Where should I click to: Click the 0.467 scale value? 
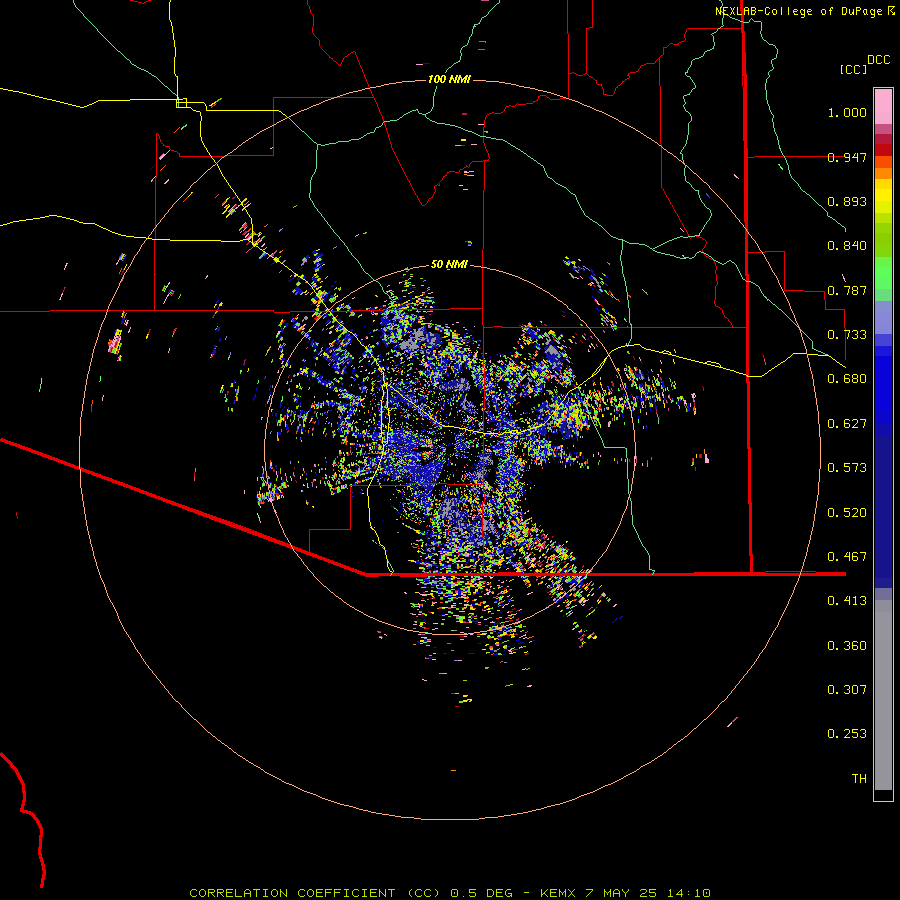(847, 557)
